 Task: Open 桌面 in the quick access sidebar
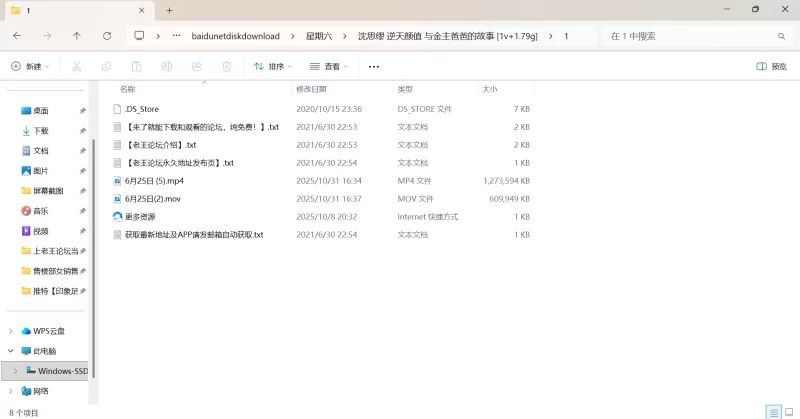click(x=41, y=111)
